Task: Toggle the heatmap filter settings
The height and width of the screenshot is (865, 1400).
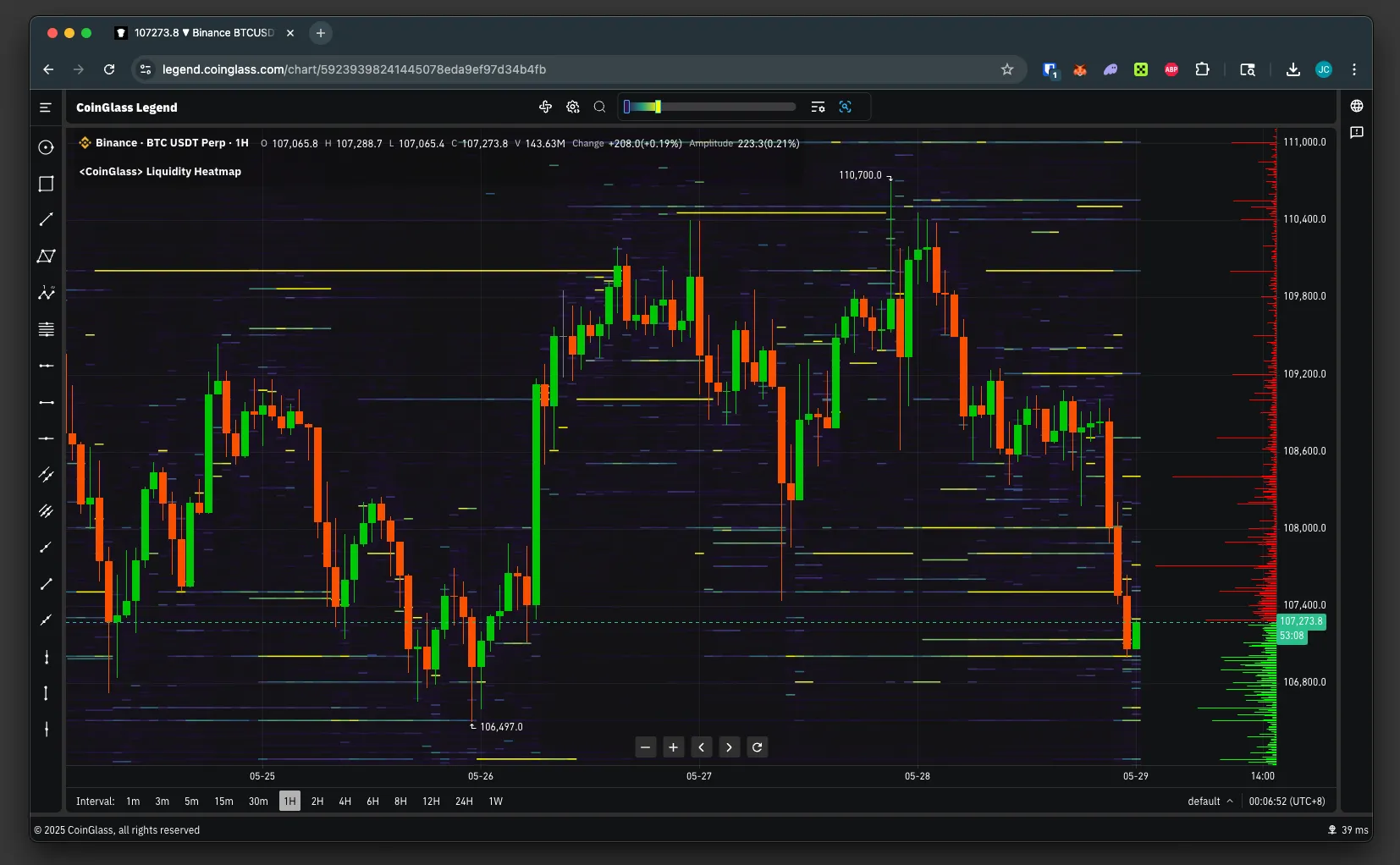Action: [819, 107]
